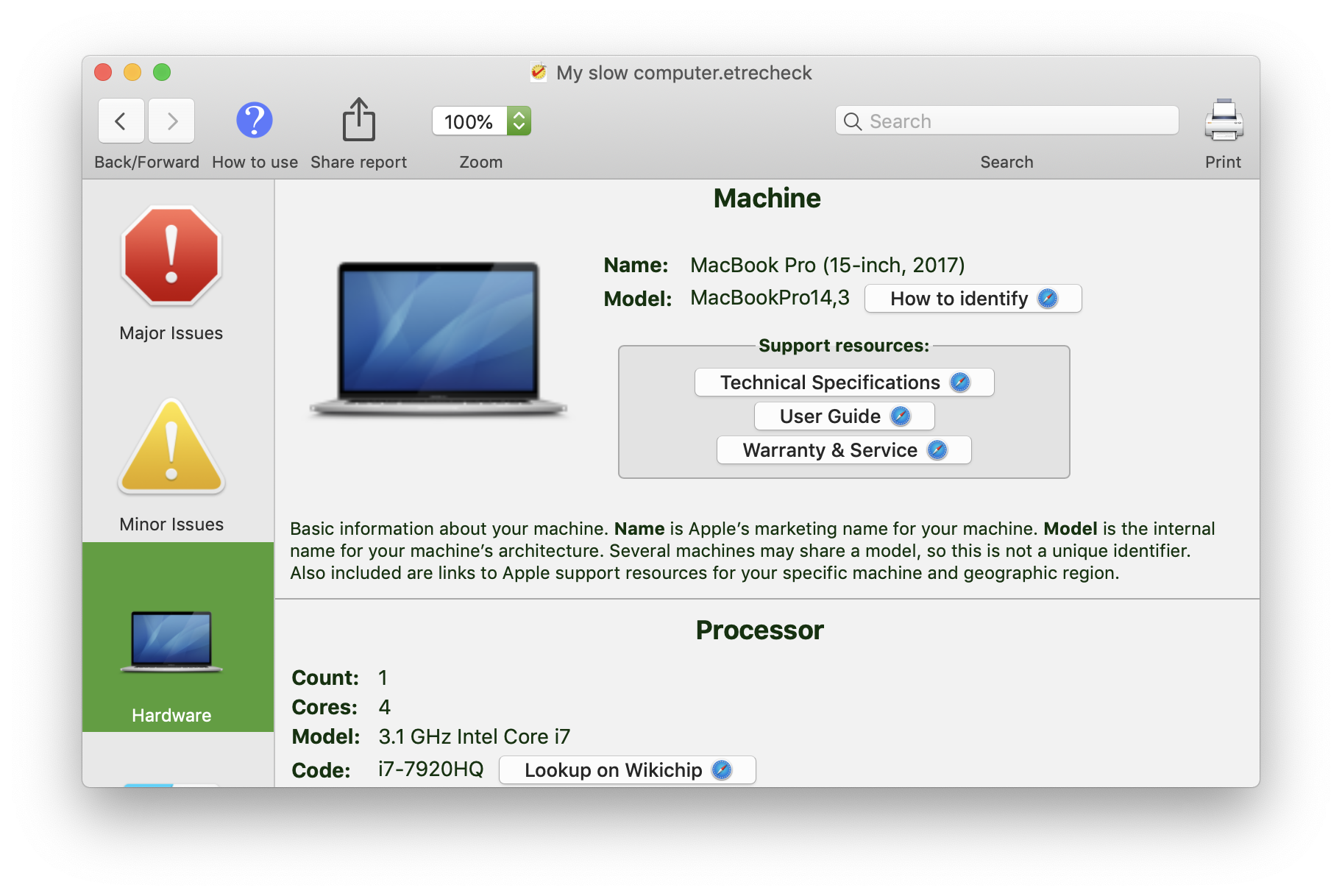This screenshot has height=896, width=1342.
Task: Print the report with printer icon
Action: tap(1224, 120)
